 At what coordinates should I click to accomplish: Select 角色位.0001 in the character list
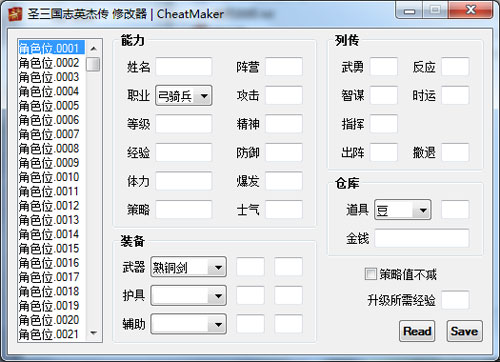click(52, 48)
